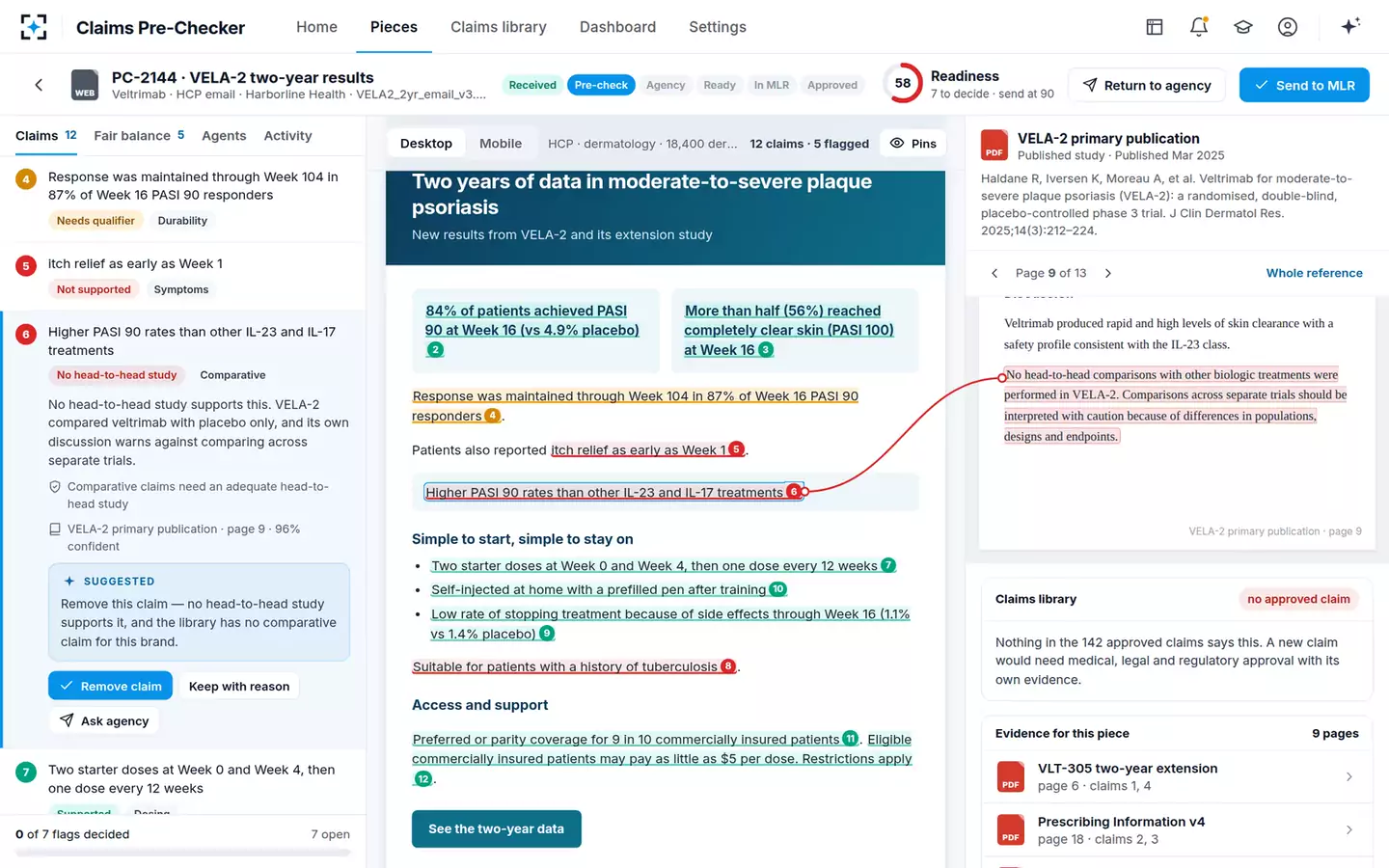This screenshot has width=1389, height=868.
Task: Open the Settings menu
Action: tap(718, 27)
